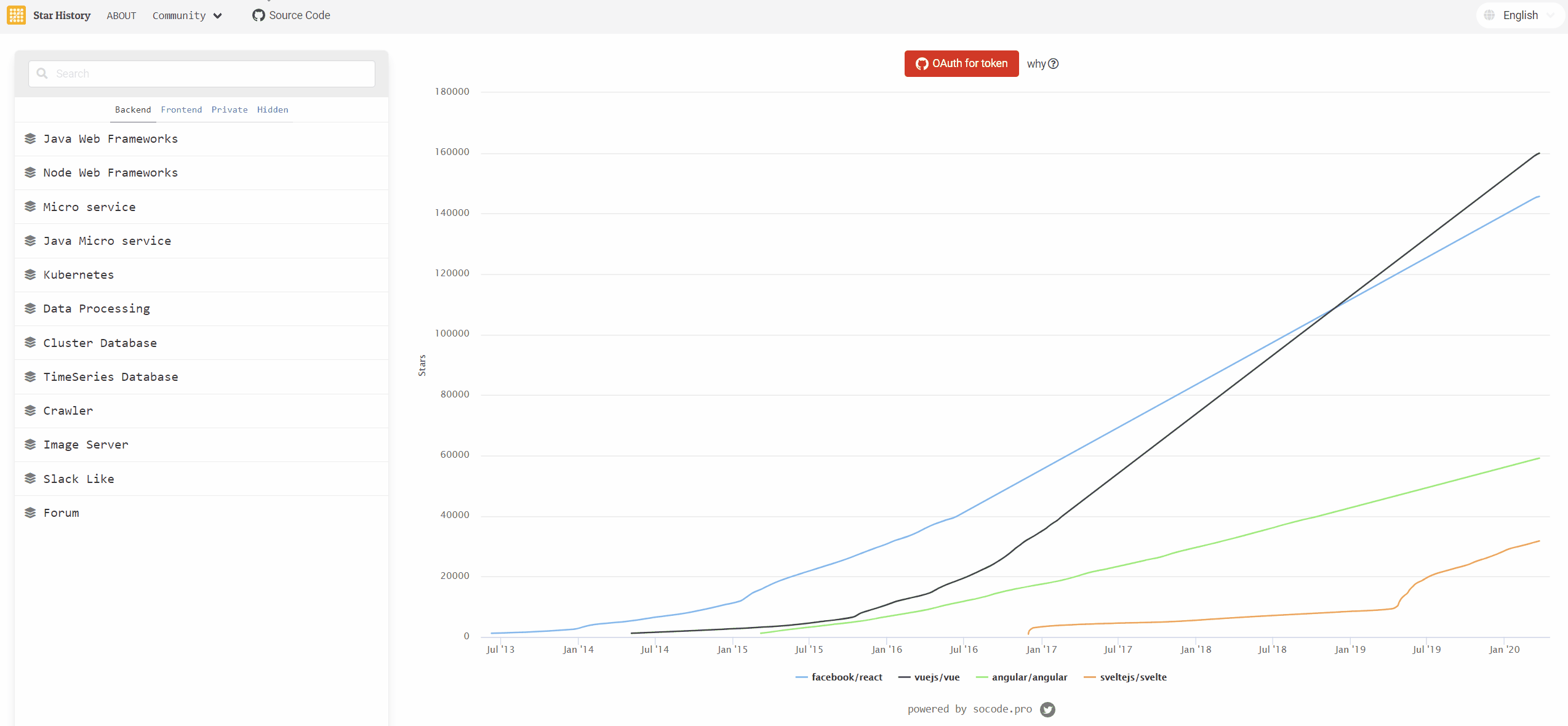
Task: Click the Star History grid logo icon
Action: pos(17,15)
